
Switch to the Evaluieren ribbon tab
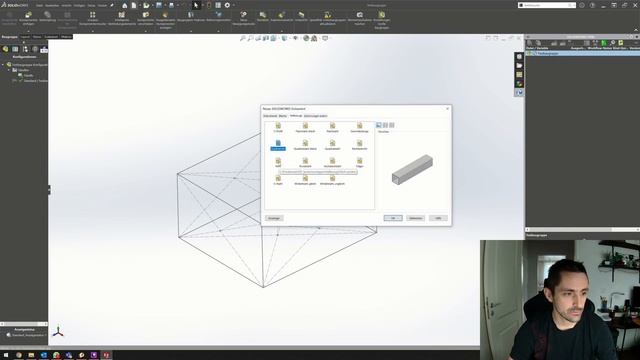point(51,37)
